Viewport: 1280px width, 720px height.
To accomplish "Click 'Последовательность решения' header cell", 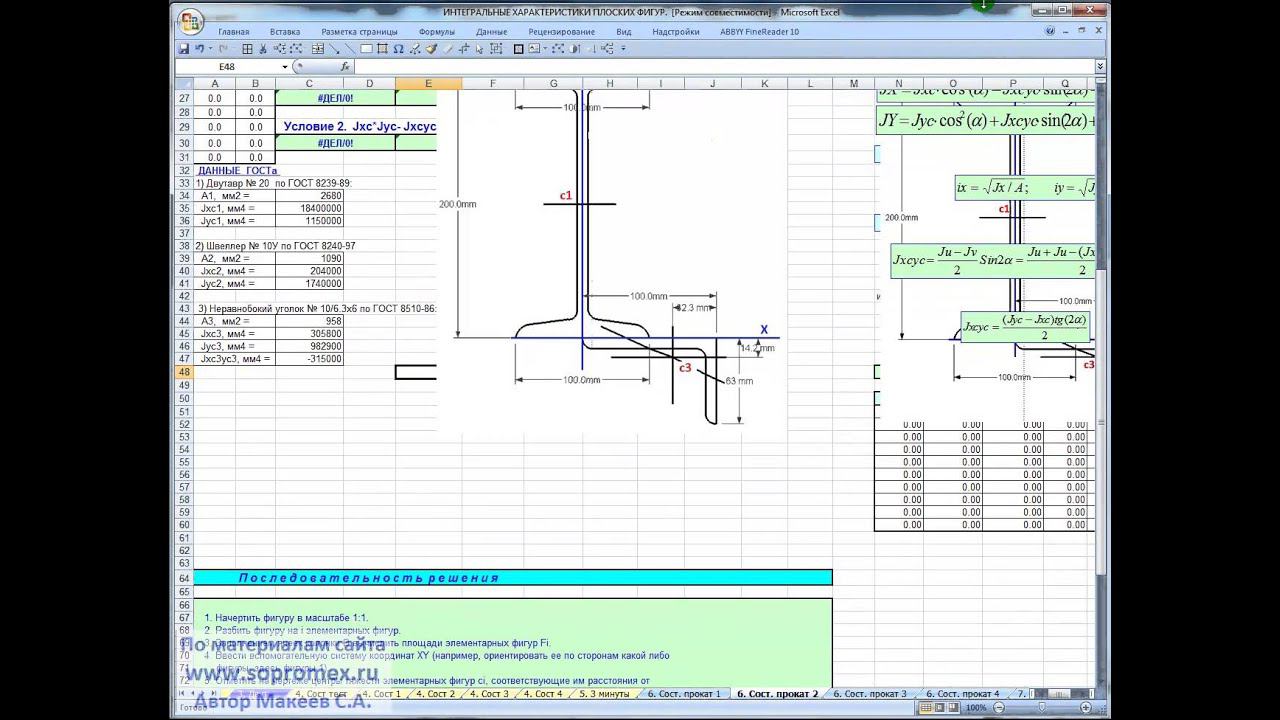I will pyautogui.click(x=512, y=578).
